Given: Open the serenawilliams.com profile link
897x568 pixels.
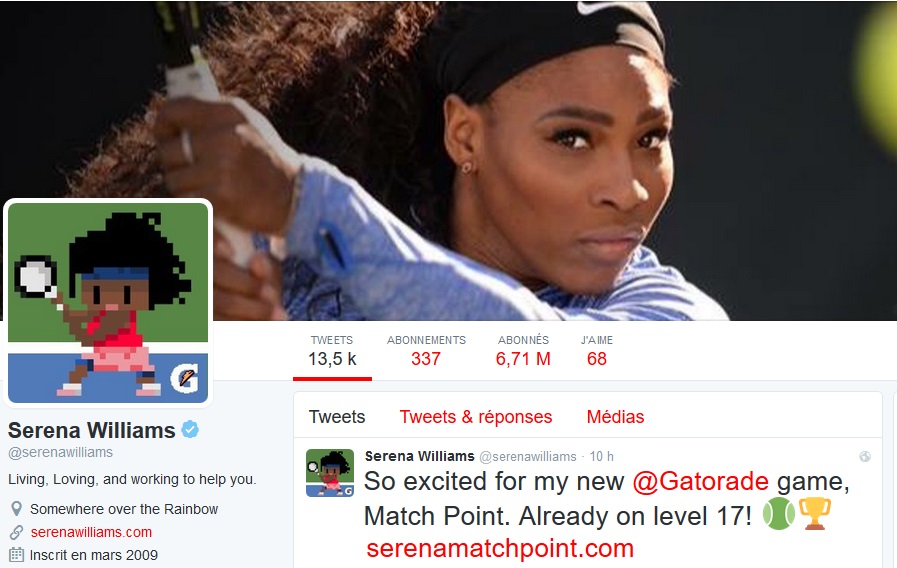Looking at the screenshot, I should click(x=92, y=532).
